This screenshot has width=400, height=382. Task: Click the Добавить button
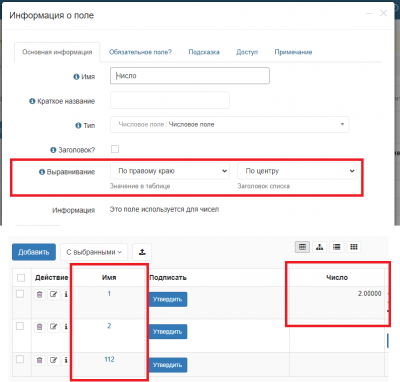click(34, 252)
